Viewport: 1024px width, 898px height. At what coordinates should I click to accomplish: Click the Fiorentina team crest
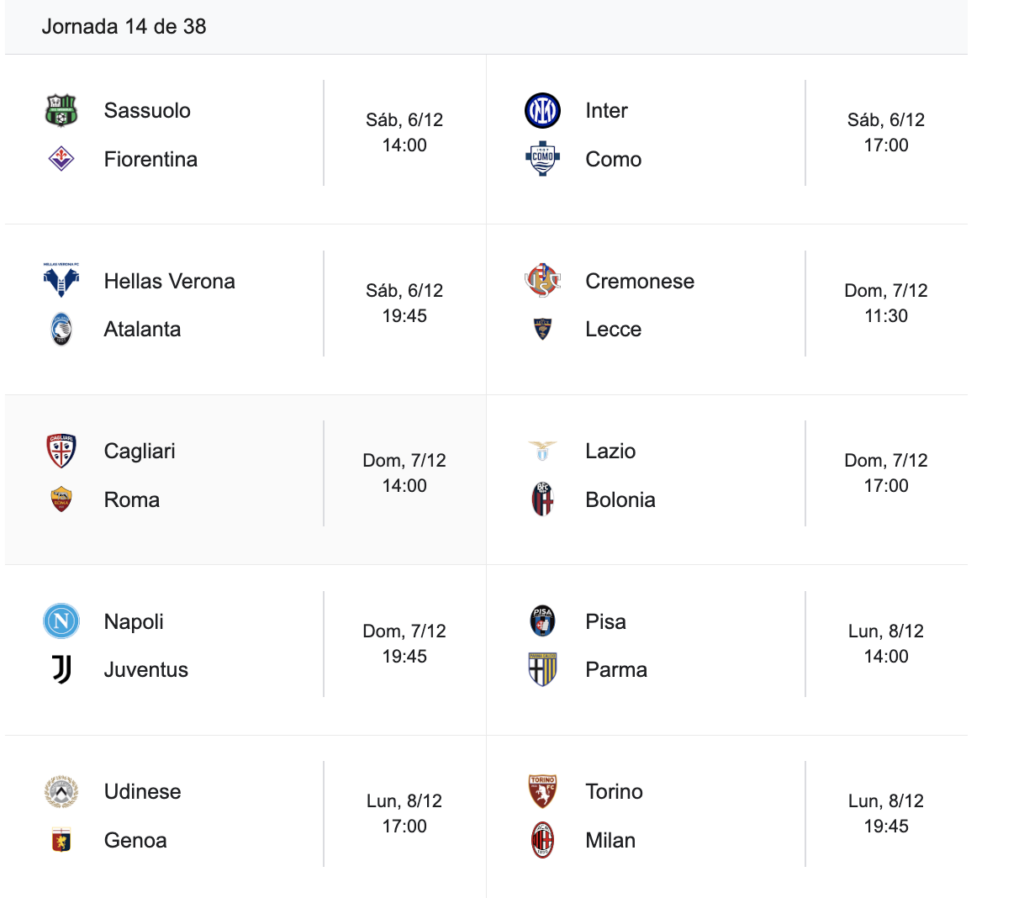tap(61, 159)
